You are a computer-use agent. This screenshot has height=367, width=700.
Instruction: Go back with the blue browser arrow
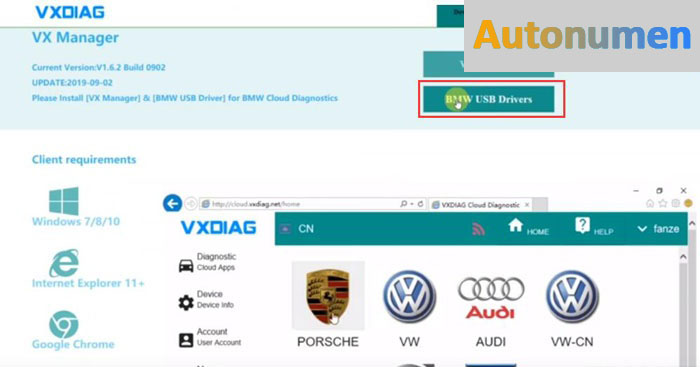172,204
